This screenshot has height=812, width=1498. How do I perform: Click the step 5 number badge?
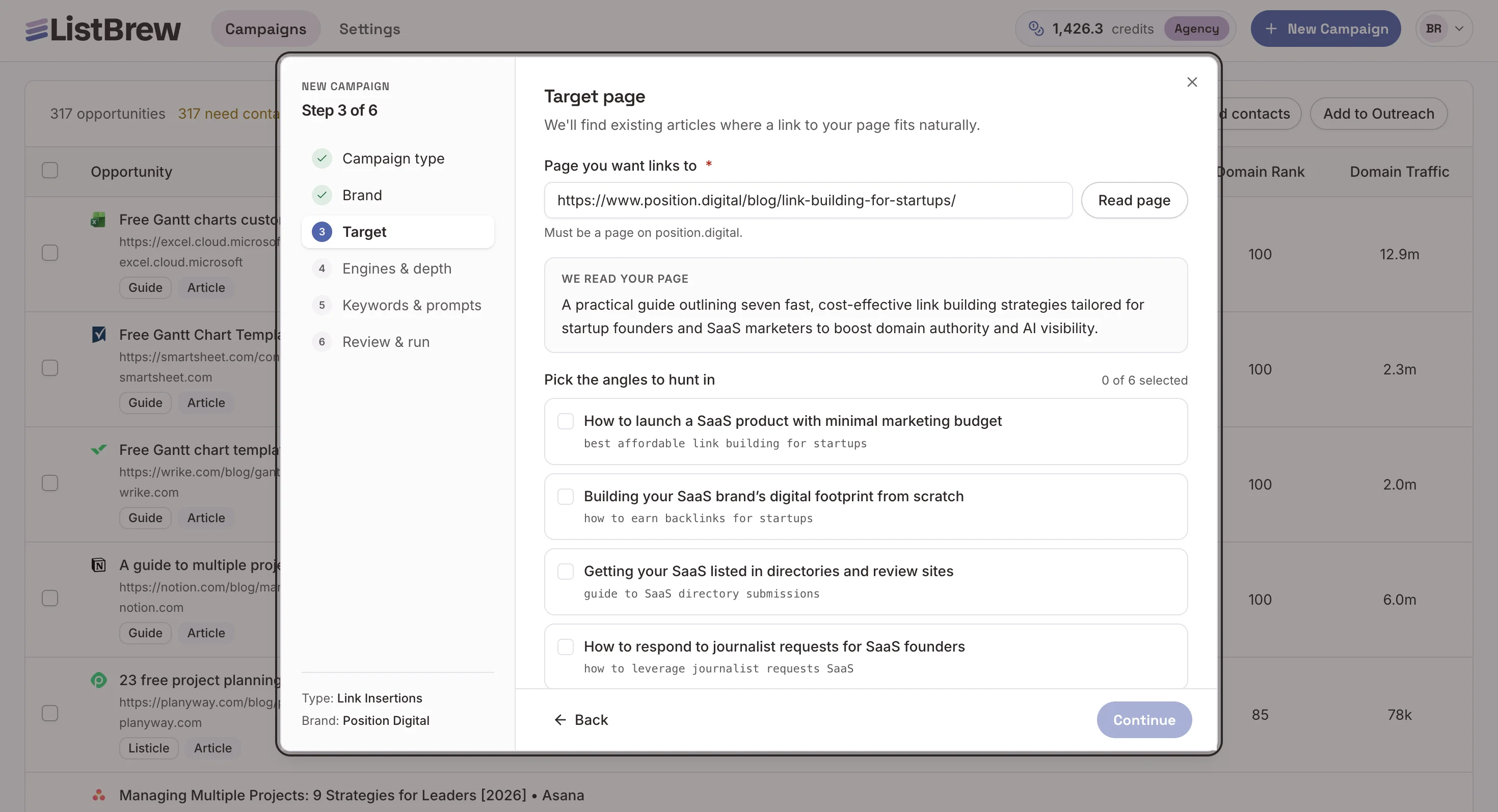point(322,305)
